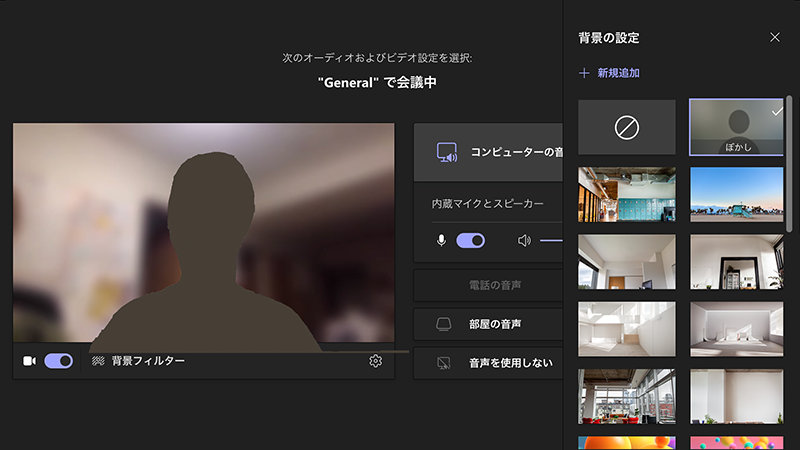Image resolution: width=800 pixels, height=450 pixels.
Task: Select 音声を使用しない option
Action: [x=488, y=363]
